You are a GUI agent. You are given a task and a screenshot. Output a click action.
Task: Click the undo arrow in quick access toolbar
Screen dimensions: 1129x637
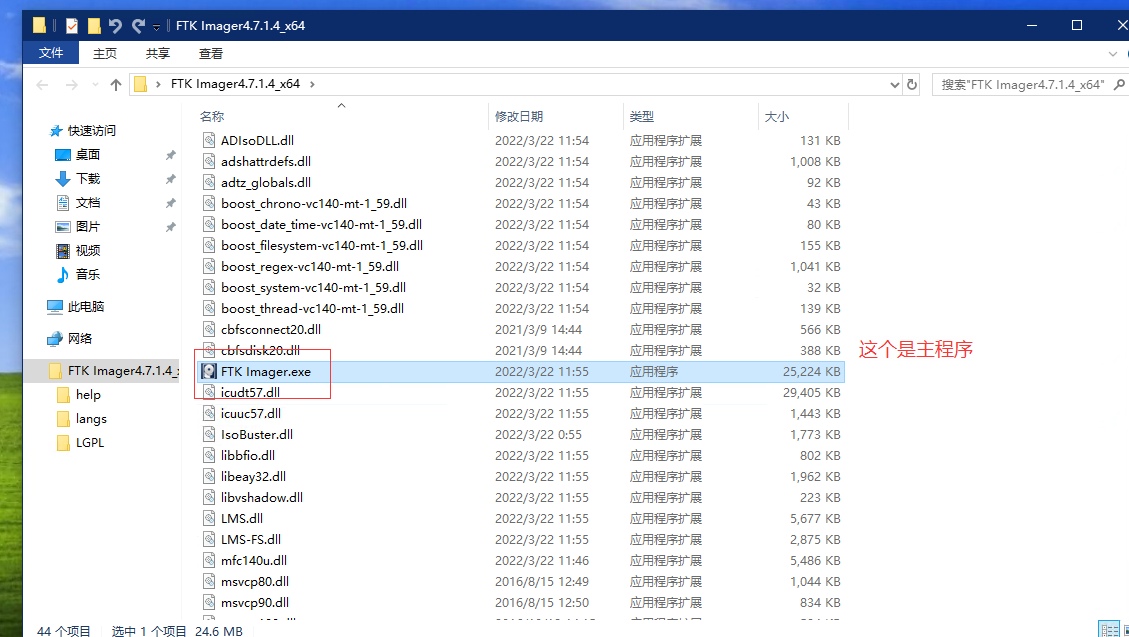[116, 26]
